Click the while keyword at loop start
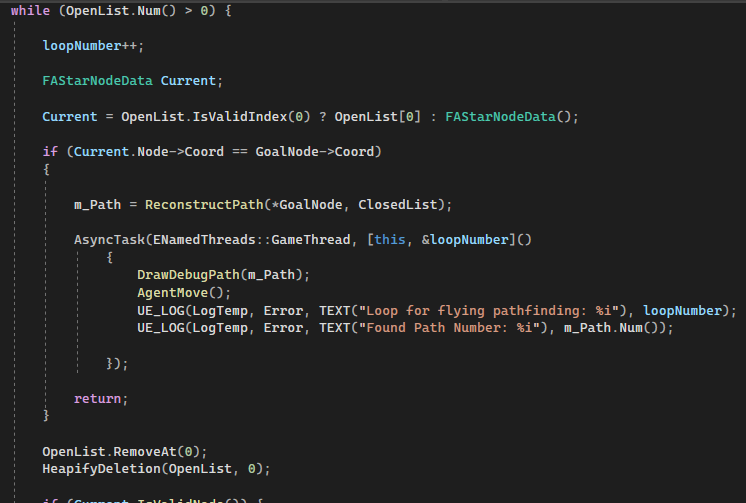Viewport: 746px width, 503px height. [x=31, y=10]
